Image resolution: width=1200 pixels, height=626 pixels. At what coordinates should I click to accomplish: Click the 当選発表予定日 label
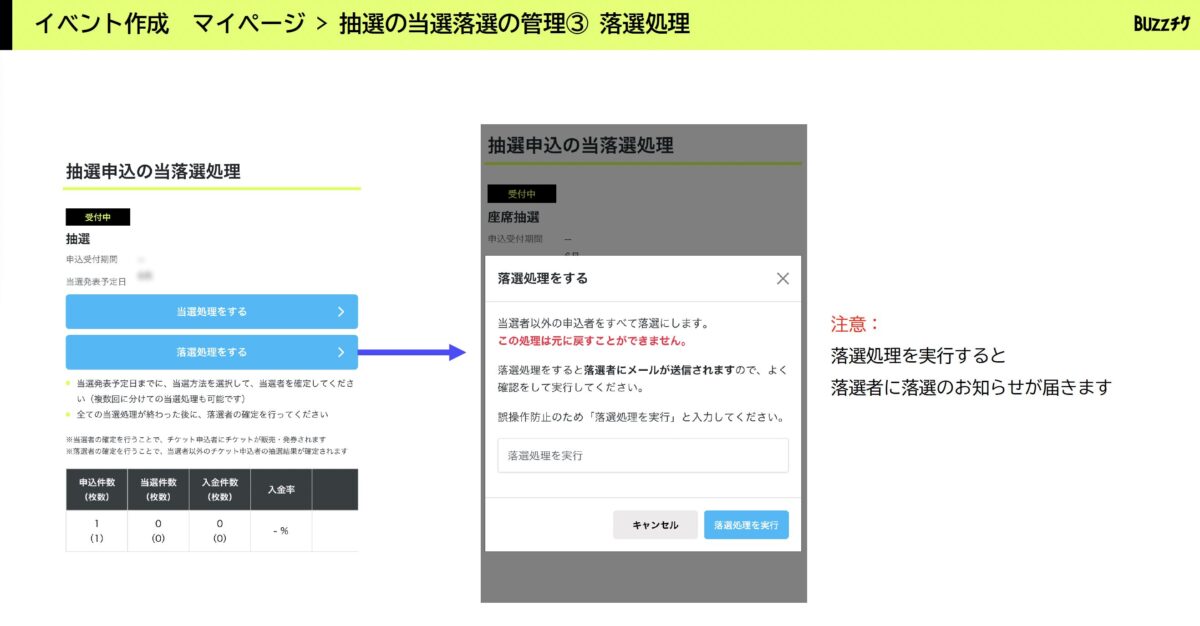[x=96, y=282]
